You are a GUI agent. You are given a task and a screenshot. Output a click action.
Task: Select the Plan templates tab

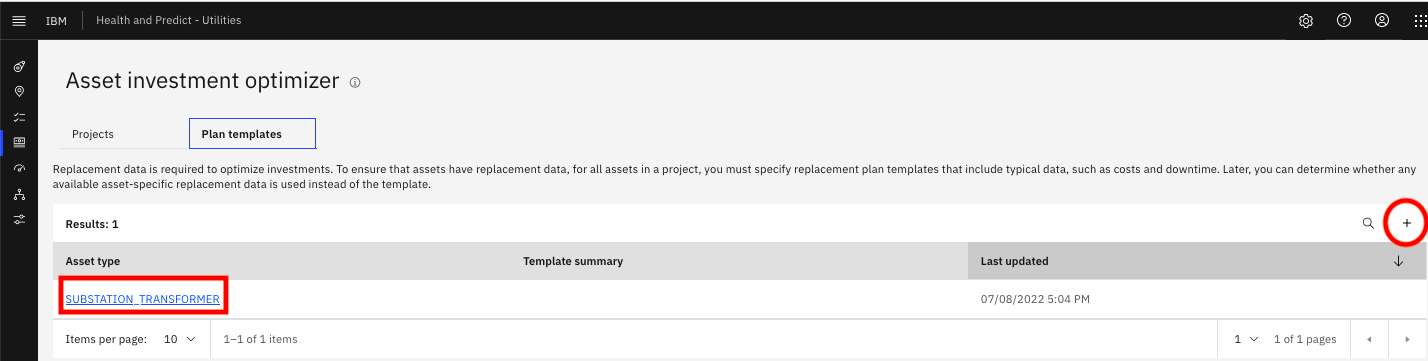pos(252,134)
